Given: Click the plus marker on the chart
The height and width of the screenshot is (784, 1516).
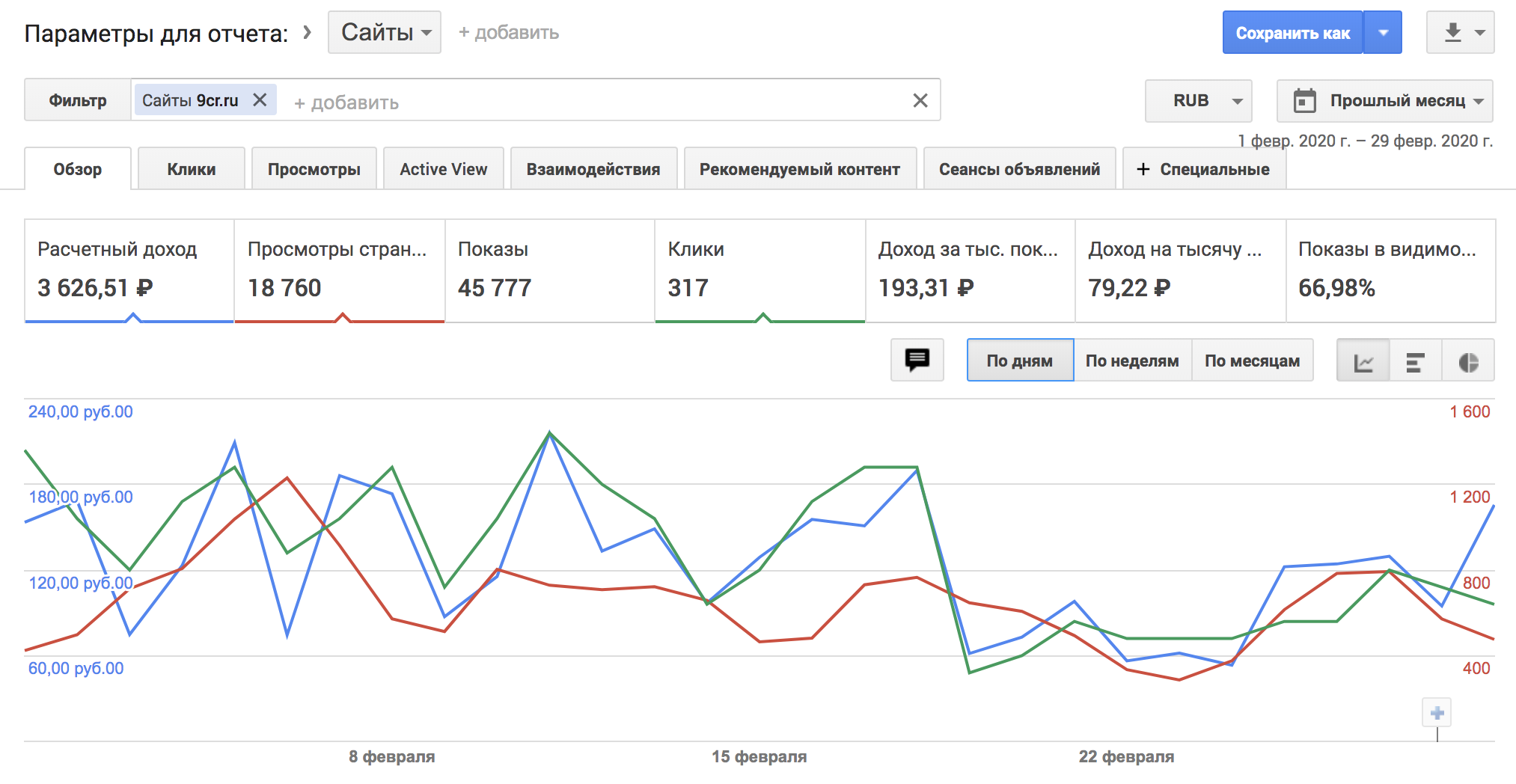Looking at the screenshot, I should [1437, 713].
